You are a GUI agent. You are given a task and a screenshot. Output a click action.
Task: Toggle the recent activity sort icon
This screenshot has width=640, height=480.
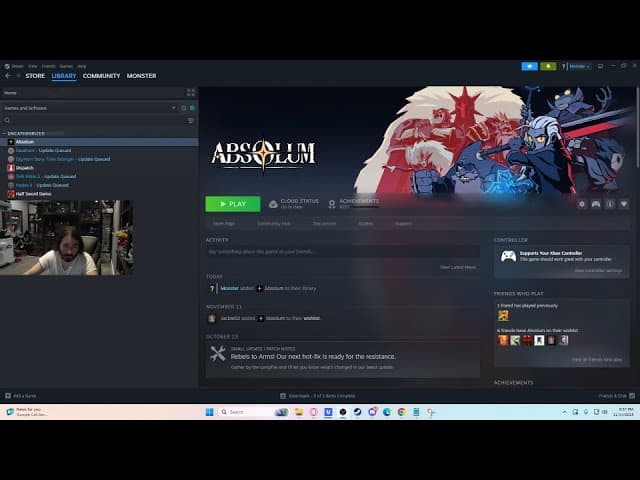[x=184, y=107]
